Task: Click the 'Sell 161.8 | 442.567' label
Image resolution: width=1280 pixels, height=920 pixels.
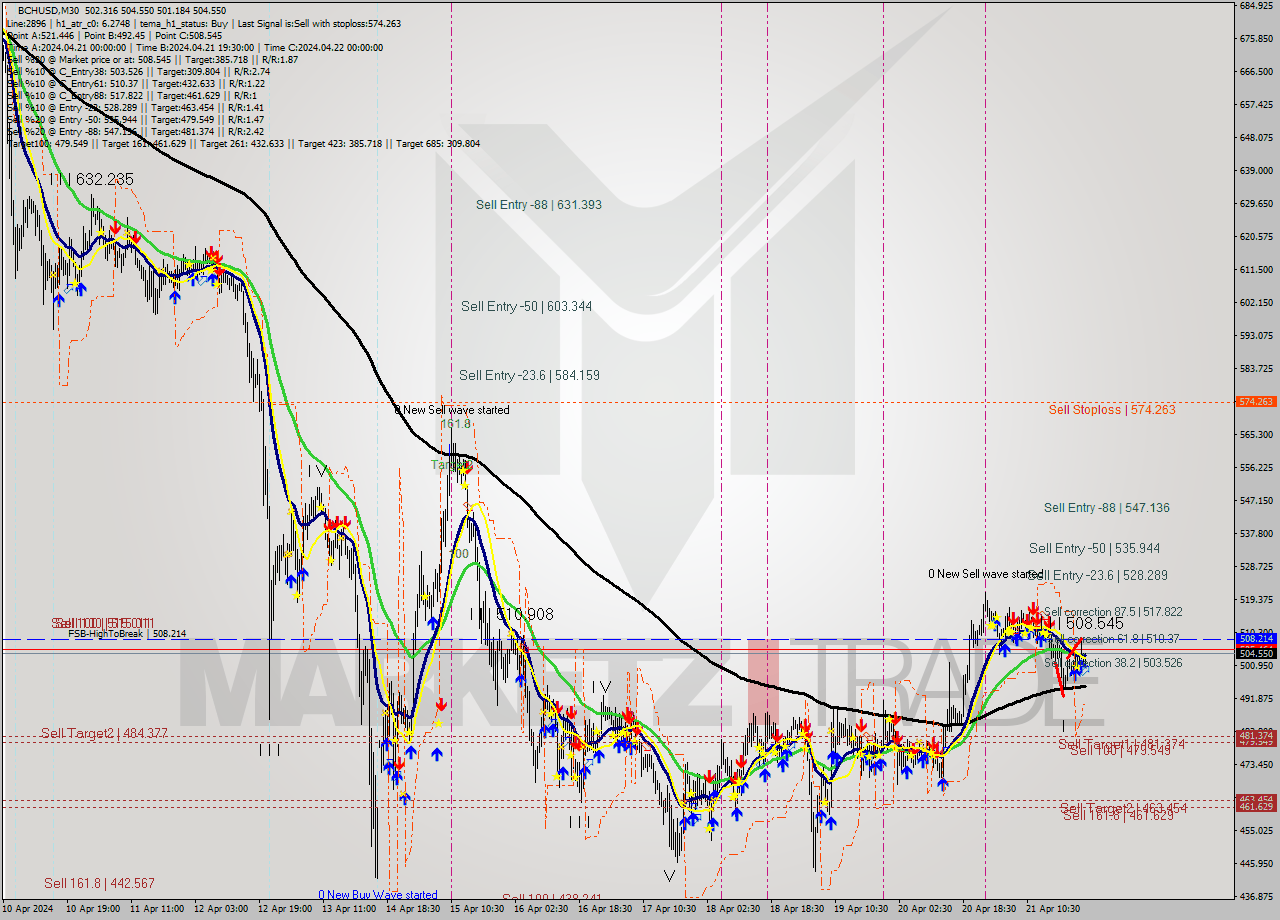Action: tap(99, 884)
